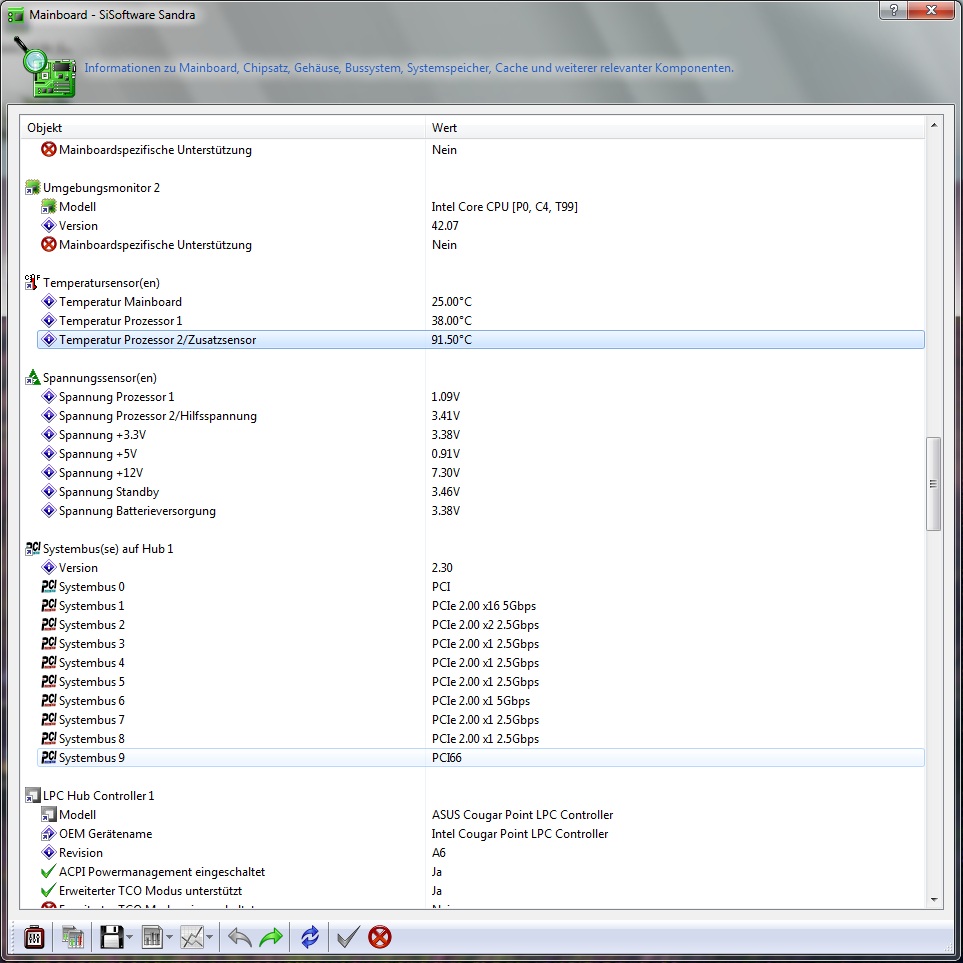Click scrollbar down arrow in the list
The image size is (963, 963).
(x=934, y=900)
